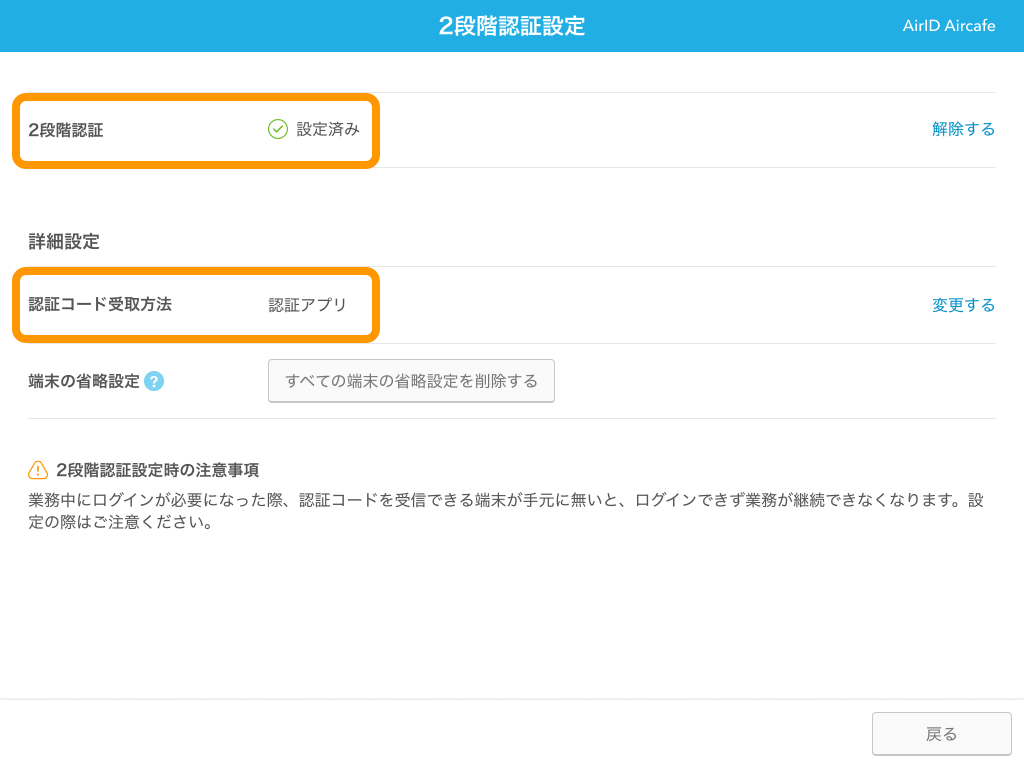
Task: Click the highlighted box around 2段階認証
Action: pyautogui.click(x=195, y=130)
